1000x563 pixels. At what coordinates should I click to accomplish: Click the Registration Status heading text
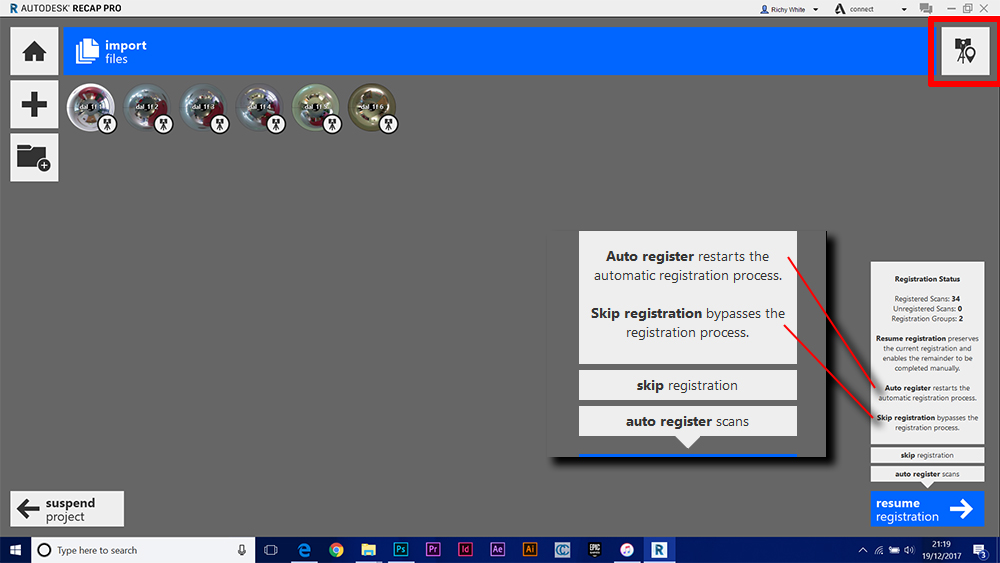pyautogui.click(x=927, y=279)
